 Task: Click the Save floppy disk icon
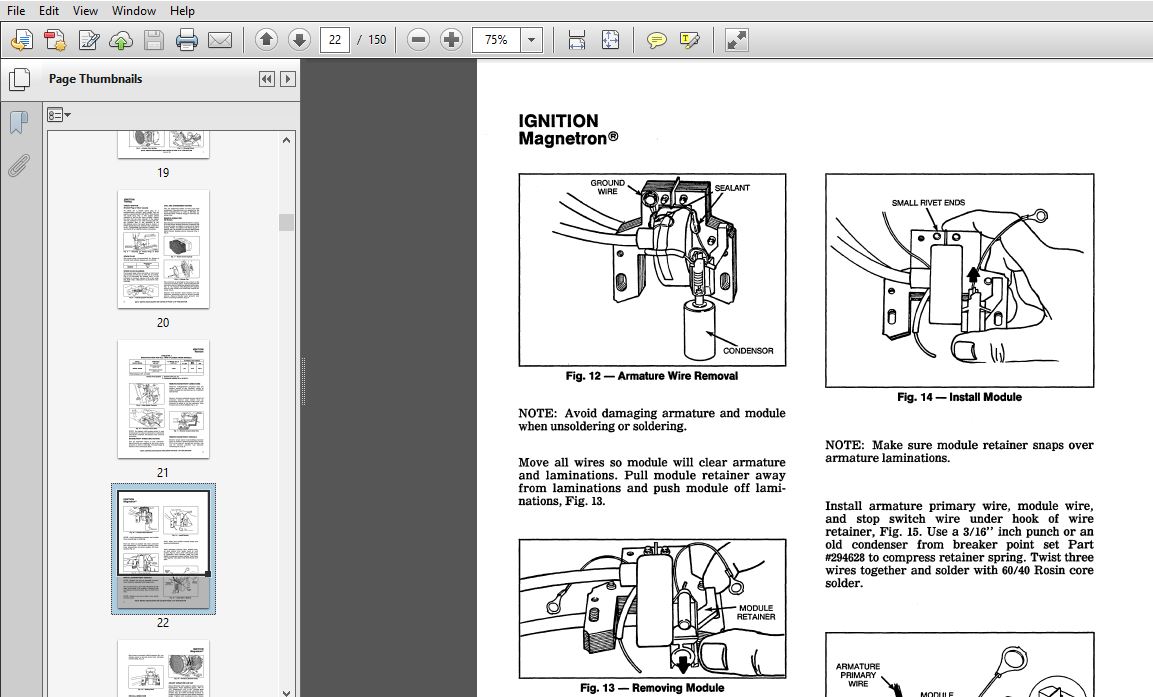click(x=154, y=40)
